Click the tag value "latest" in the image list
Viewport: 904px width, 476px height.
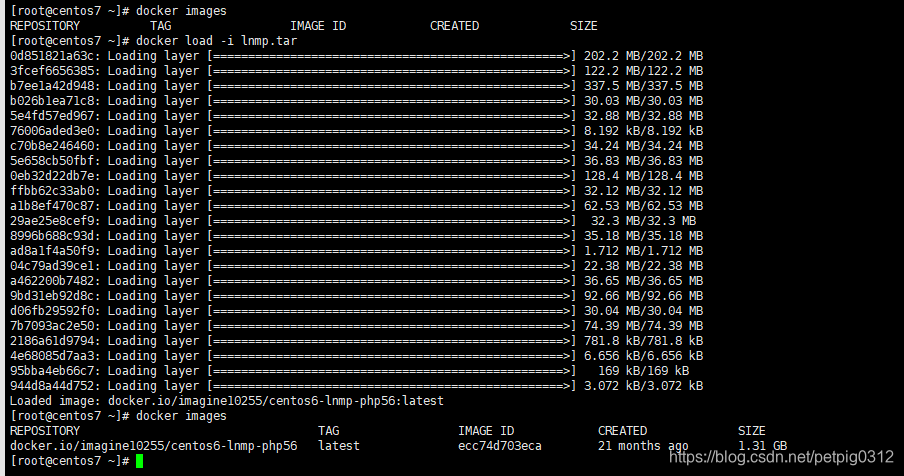338,445
